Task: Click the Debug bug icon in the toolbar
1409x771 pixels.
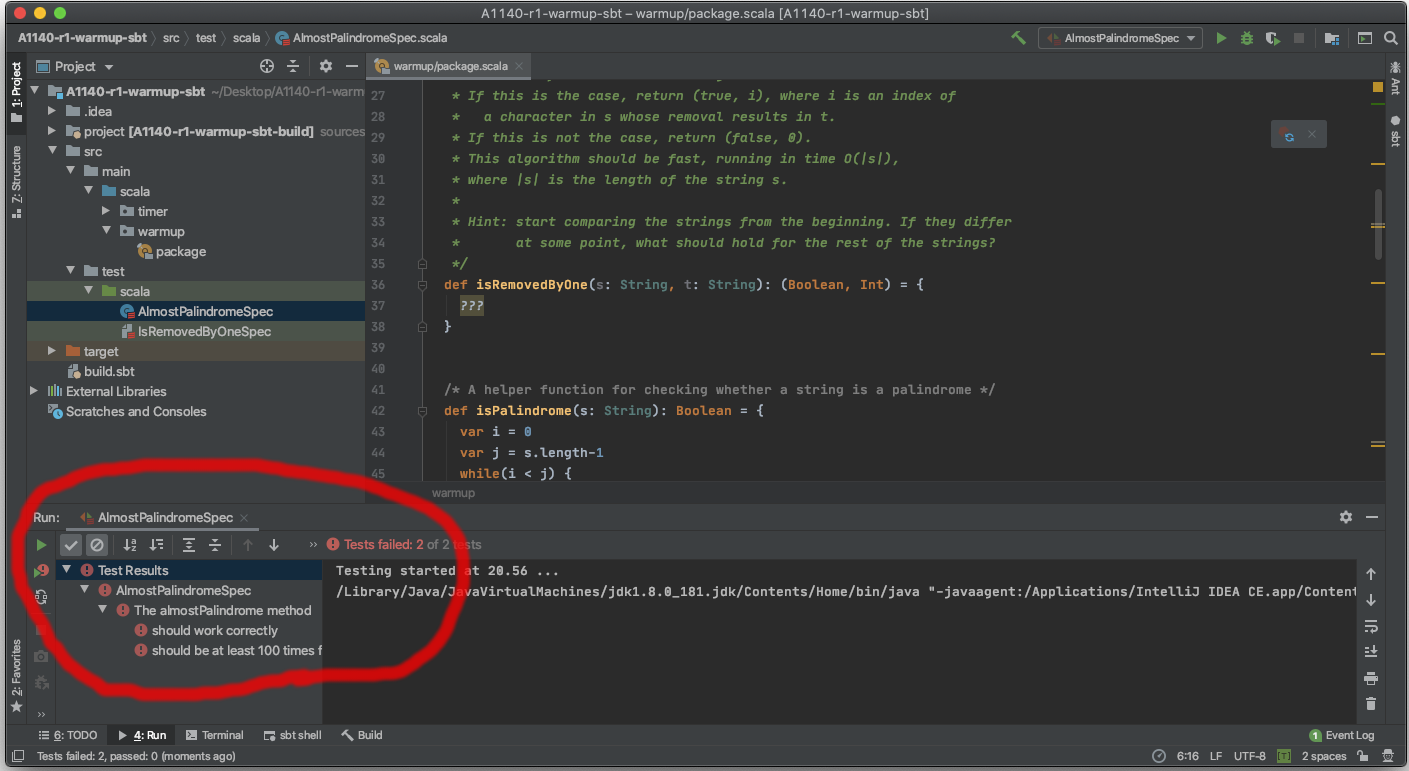Action: 1246,38
